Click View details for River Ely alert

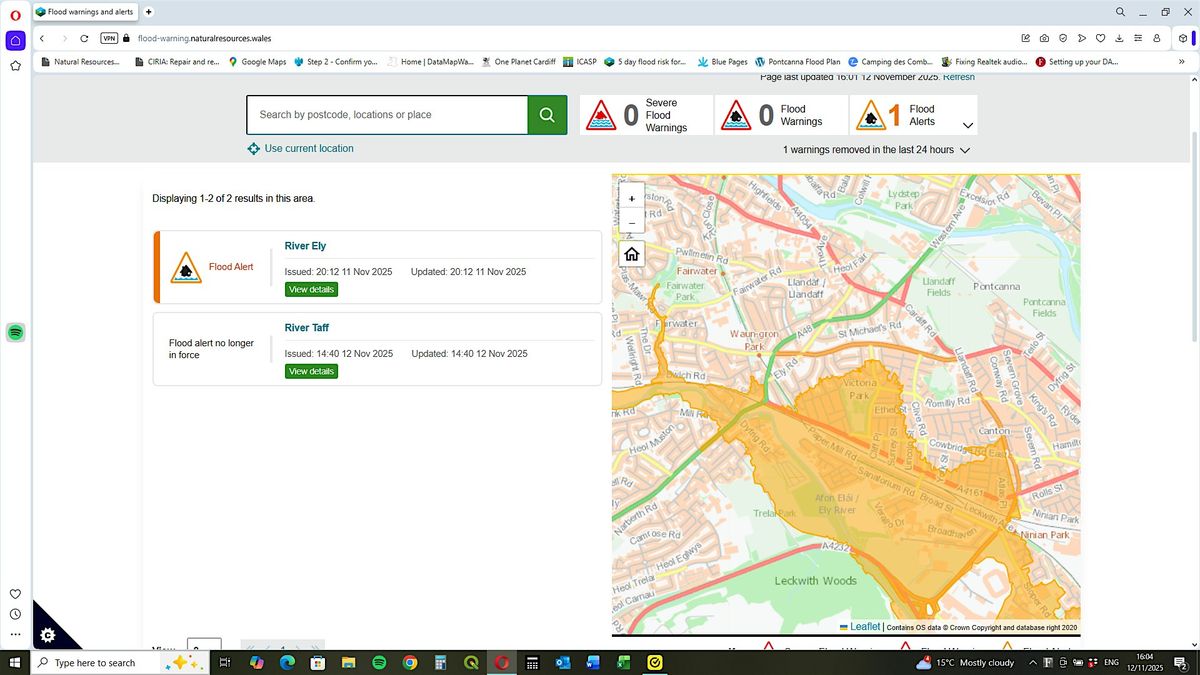(311, 289)
